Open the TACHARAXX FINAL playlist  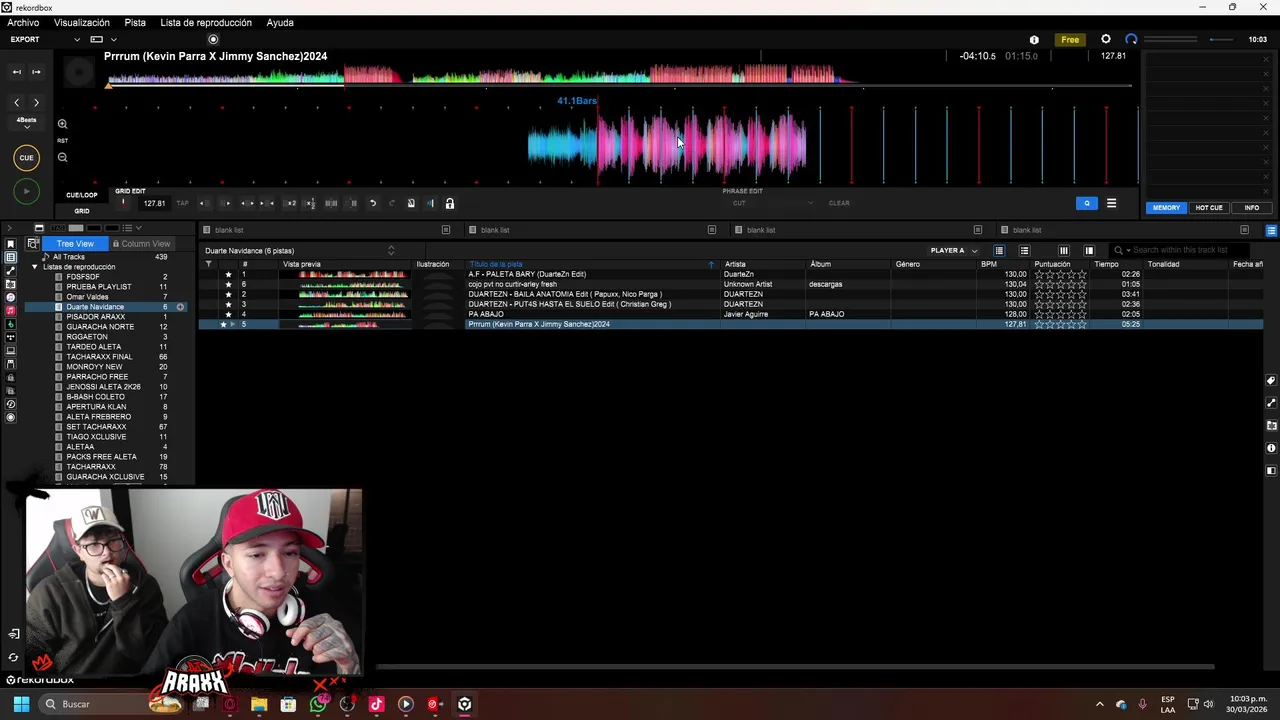99,357
